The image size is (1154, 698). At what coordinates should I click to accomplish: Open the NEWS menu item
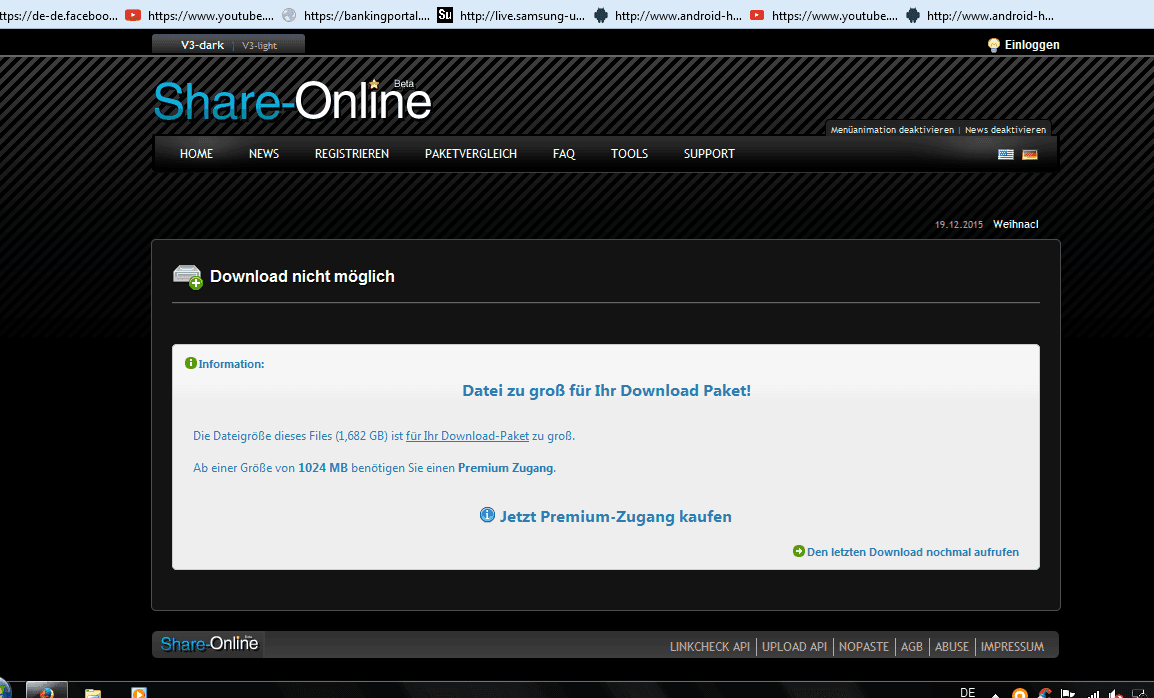(x=263, y=154)
